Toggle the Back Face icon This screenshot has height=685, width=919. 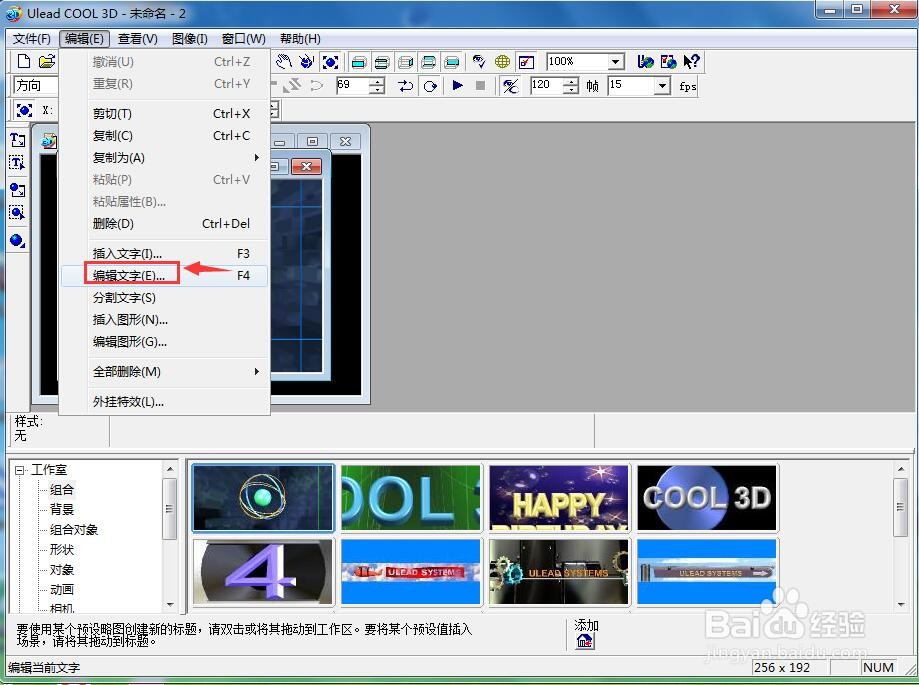(x=452, y=62)
